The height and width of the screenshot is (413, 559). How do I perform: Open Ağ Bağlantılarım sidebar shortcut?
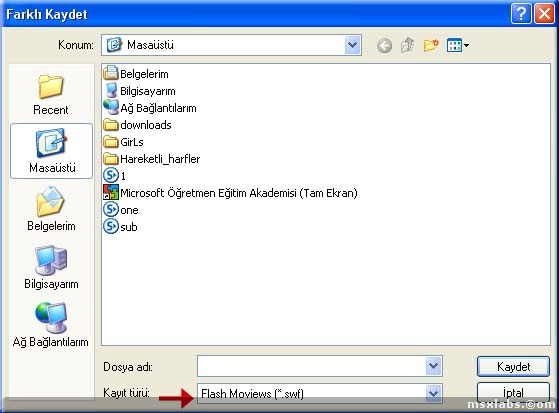[x=51, y=325]
